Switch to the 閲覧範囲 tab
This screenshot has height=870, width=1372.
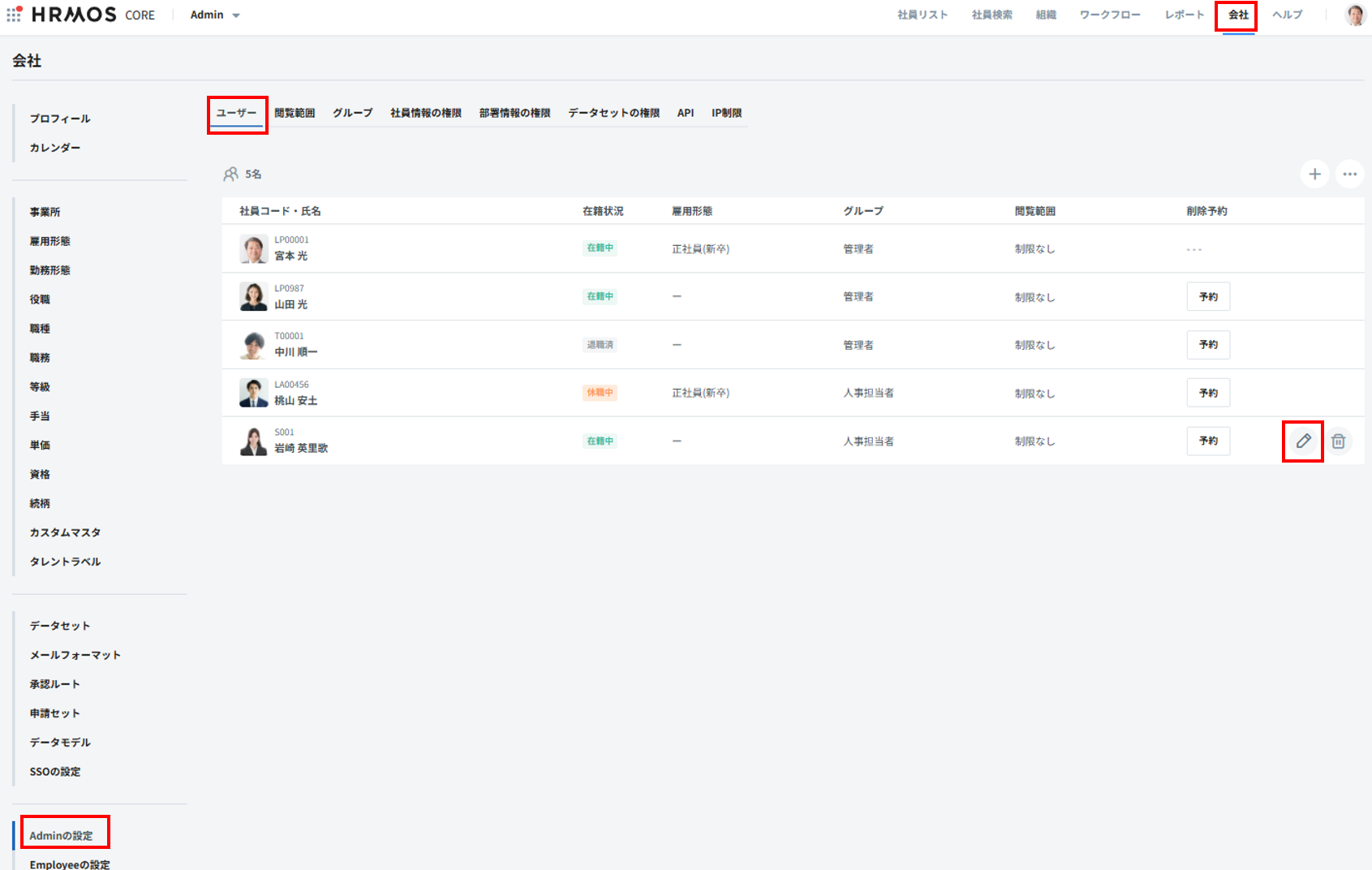295,114
